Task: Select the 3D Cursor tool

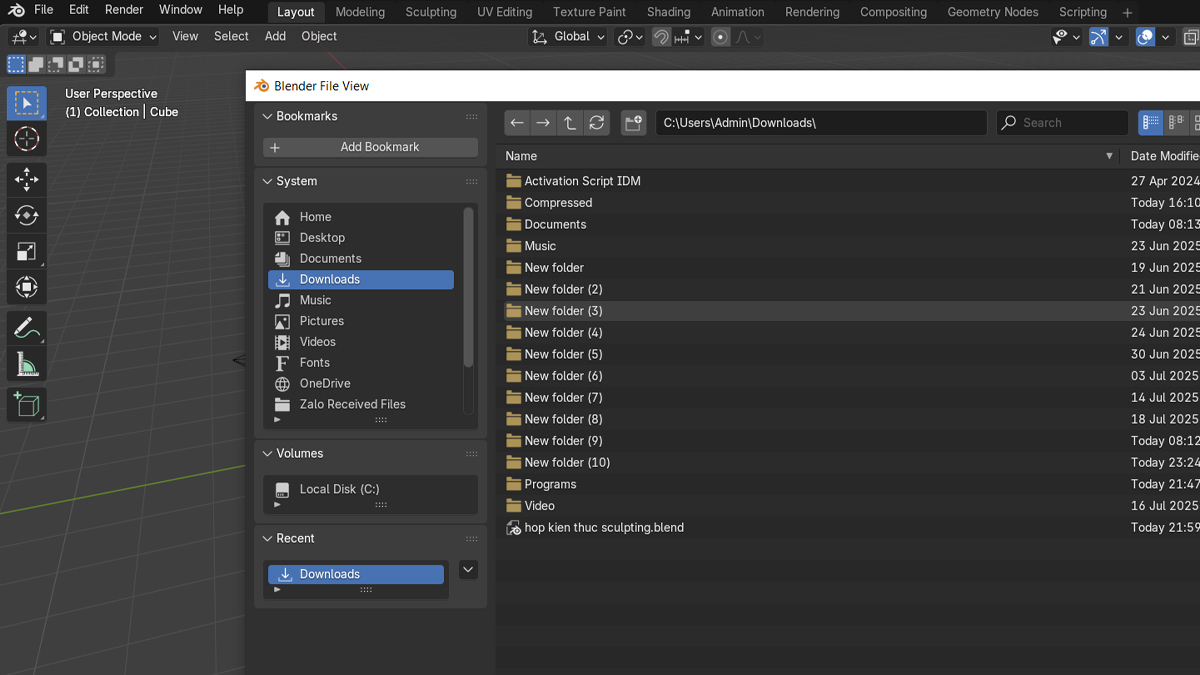Action: (27, 139)
